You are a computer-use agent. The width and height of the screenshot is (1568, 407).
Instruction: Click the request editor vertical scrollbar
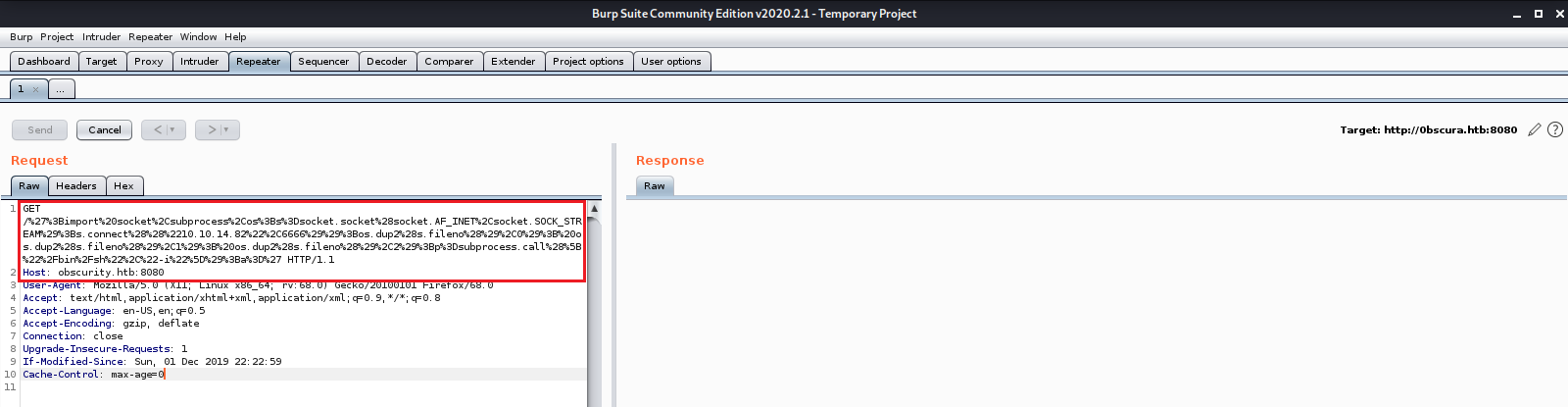[x=594, y=311]
